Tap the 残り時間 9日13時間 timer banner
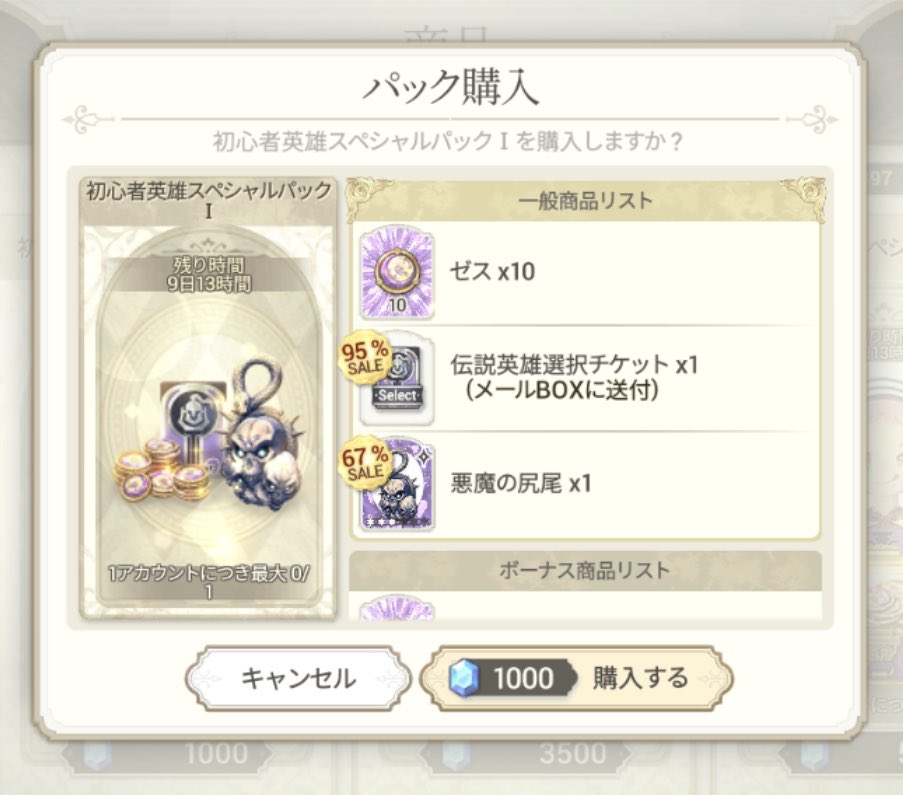Screen dimensions: 903x795 pos(208,274)
